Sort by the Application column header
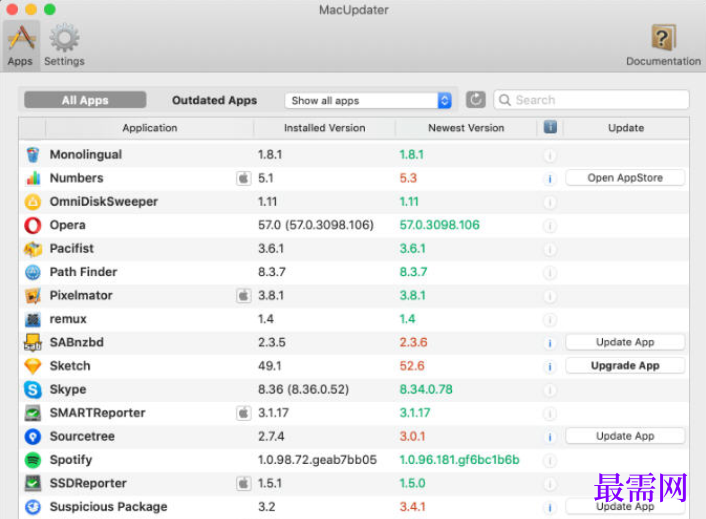Screen dimensions: 706x519 [x=149, y=128]
